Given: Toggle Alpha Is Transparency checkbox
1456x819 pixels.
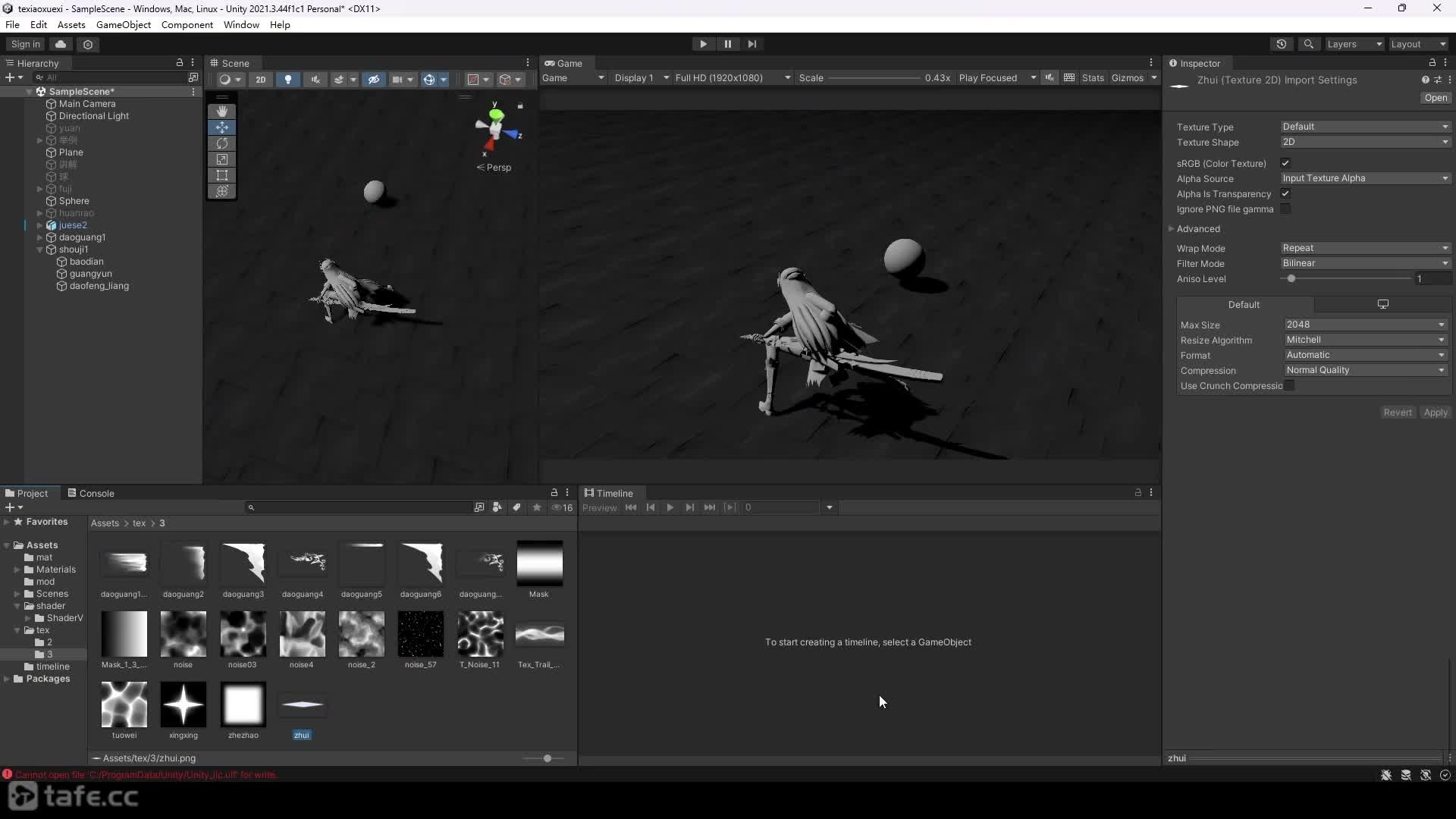Looking at the screenshot, I should [1285, 193].
